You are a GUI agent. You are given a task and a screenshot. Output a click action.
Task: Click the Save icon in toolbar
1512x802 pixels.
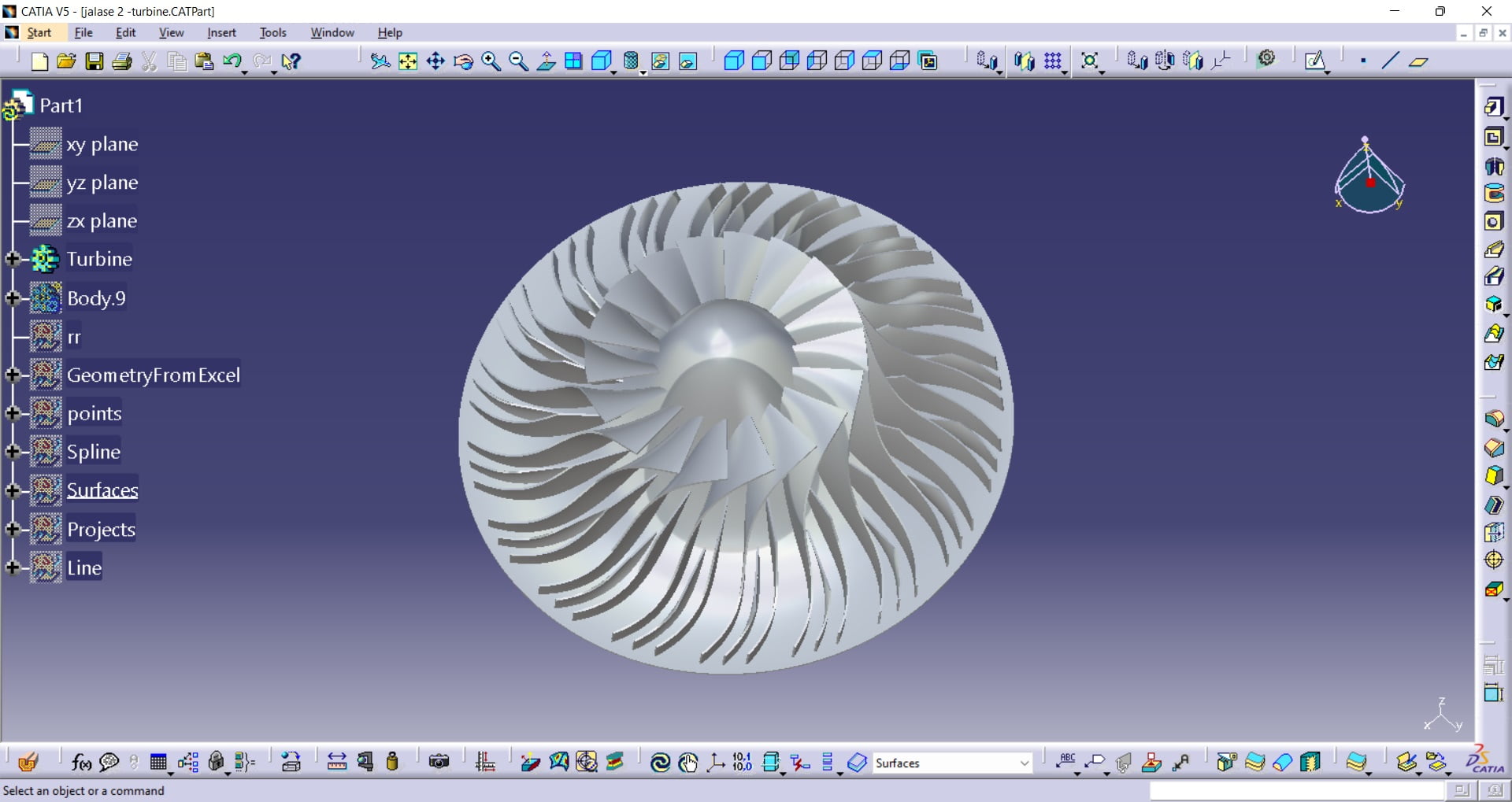pos(94,61)
